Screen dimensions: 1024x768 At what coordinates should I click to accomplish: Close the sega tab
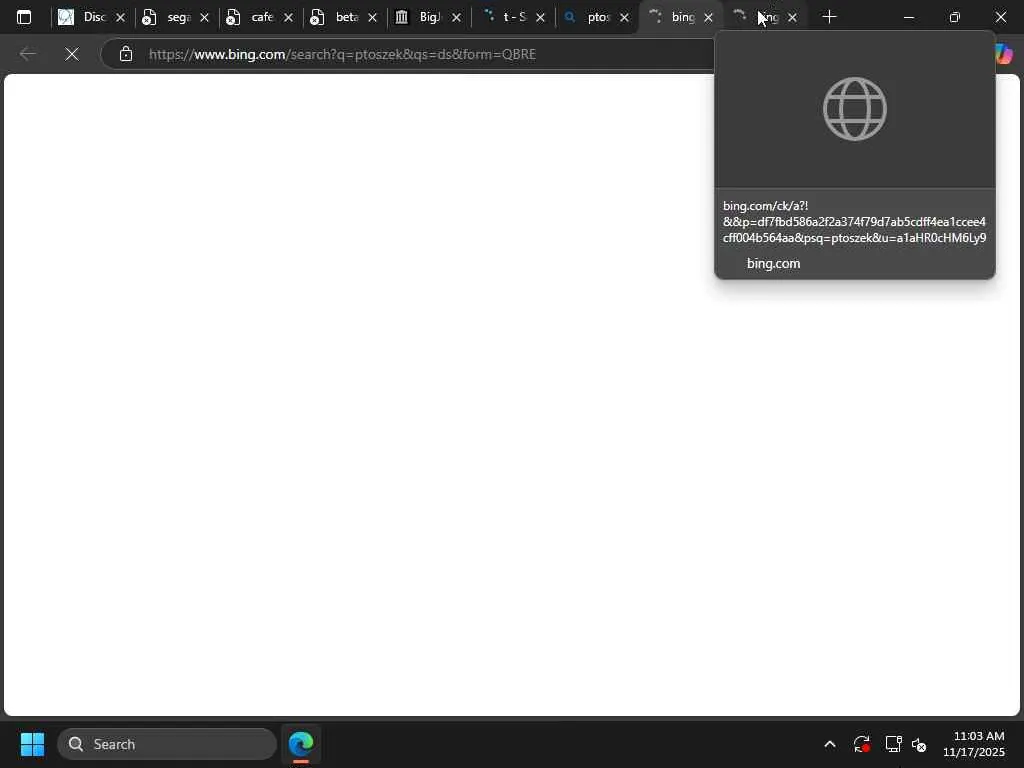pos(204,18)
